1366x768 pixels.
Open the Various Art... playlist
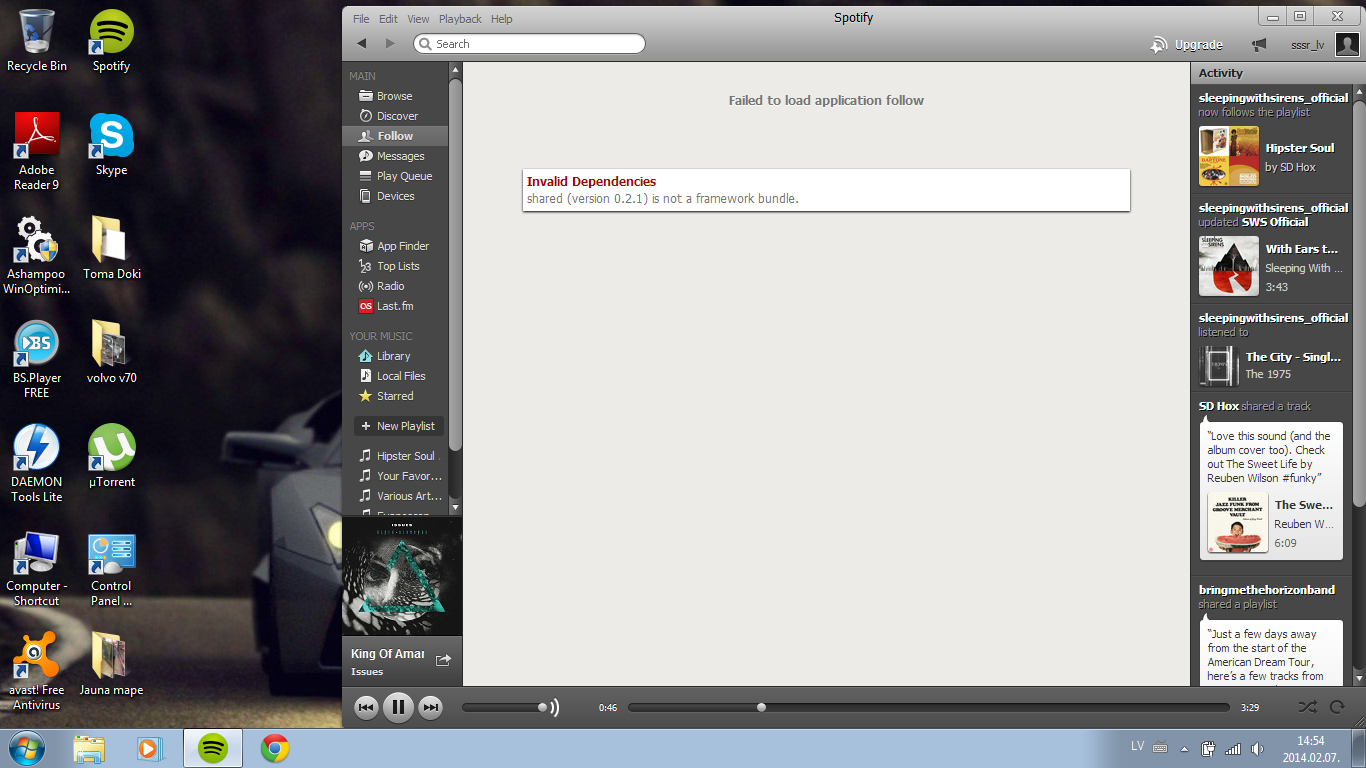[395, 496]
